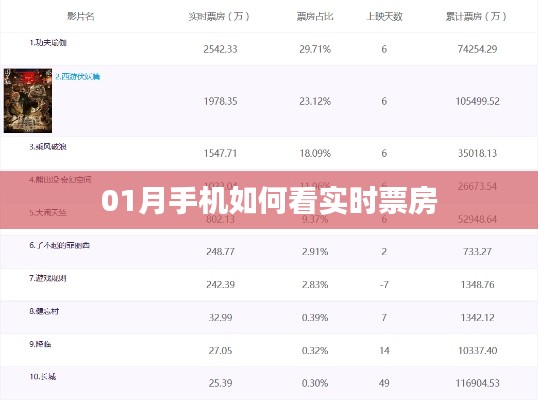
Task: Select movie title 3.乘风破浪
Action: point(48,147)
